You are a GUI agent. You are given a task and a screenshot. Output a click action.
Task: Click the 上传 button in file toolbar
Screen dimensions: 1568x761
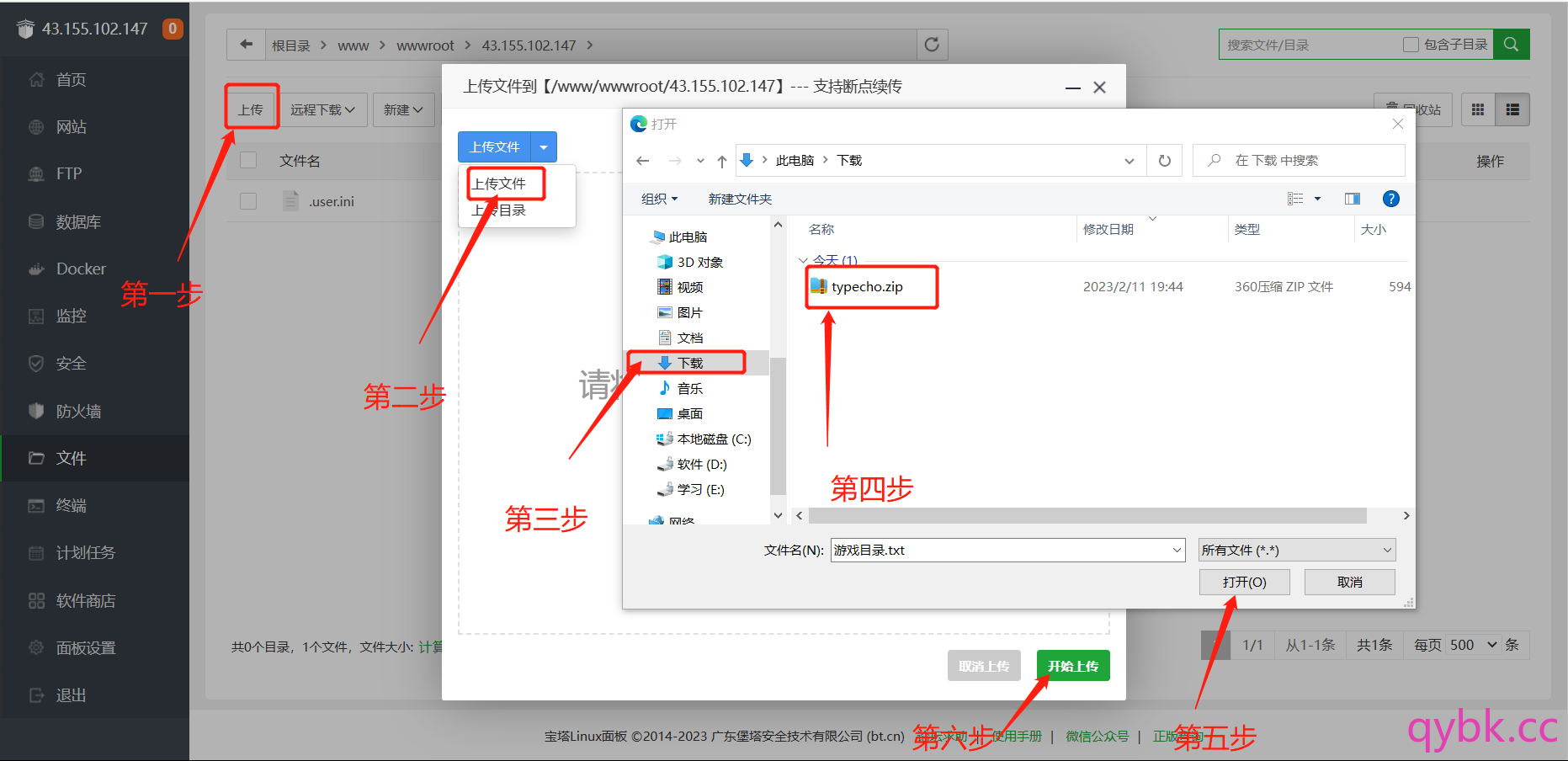coord(251,109)
